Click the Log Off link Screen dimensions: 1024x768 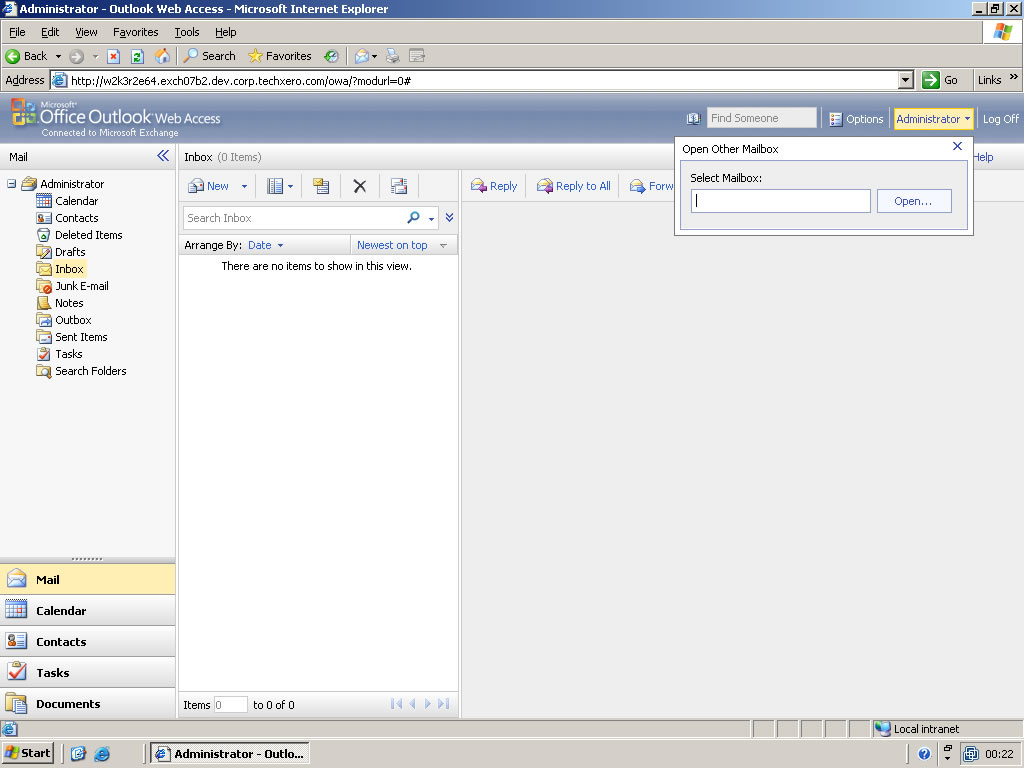[x=1000, y=119]
